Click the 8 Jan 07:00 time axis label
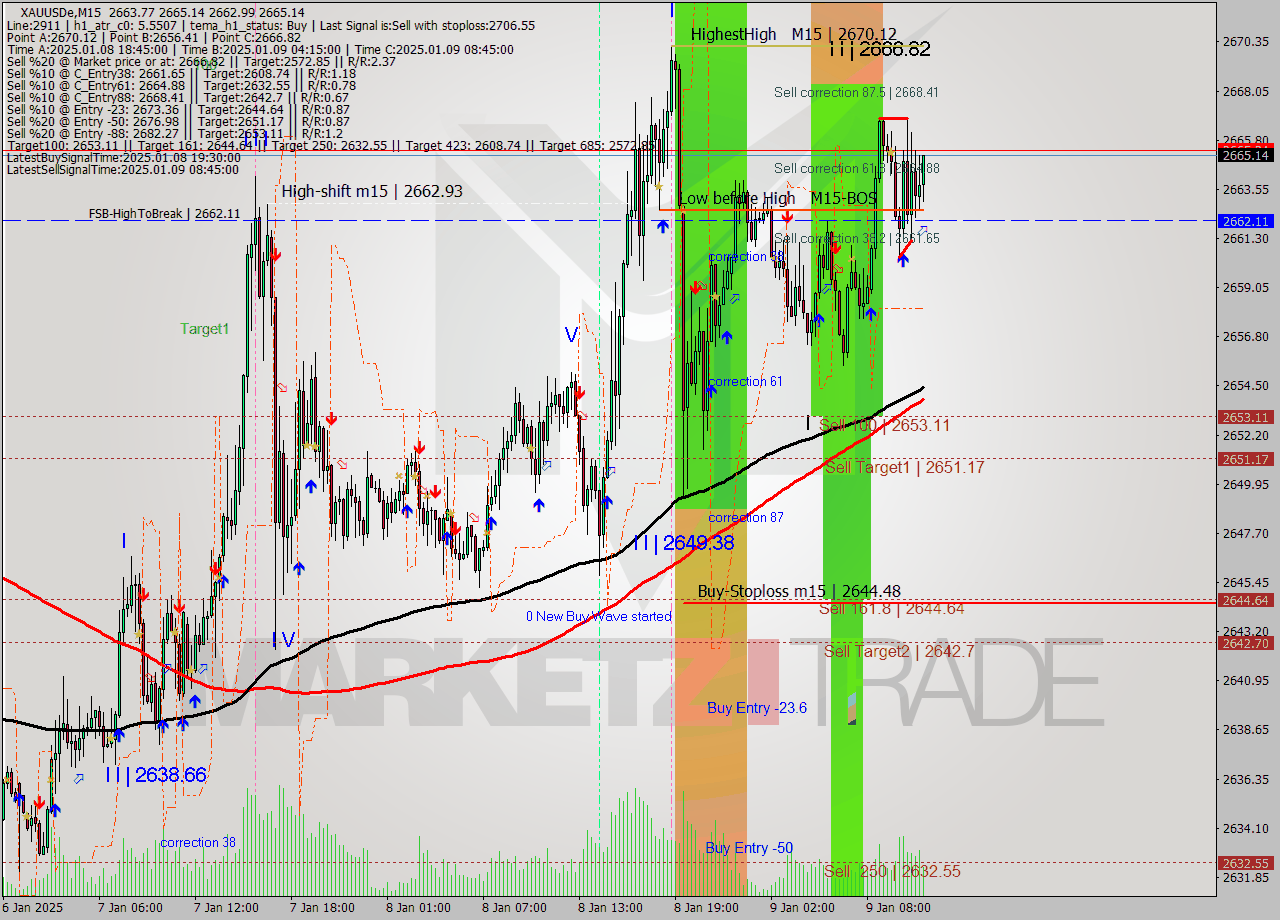Viewport: 1280px width, 920px height. pyautogui.click(x=514, y=908)
